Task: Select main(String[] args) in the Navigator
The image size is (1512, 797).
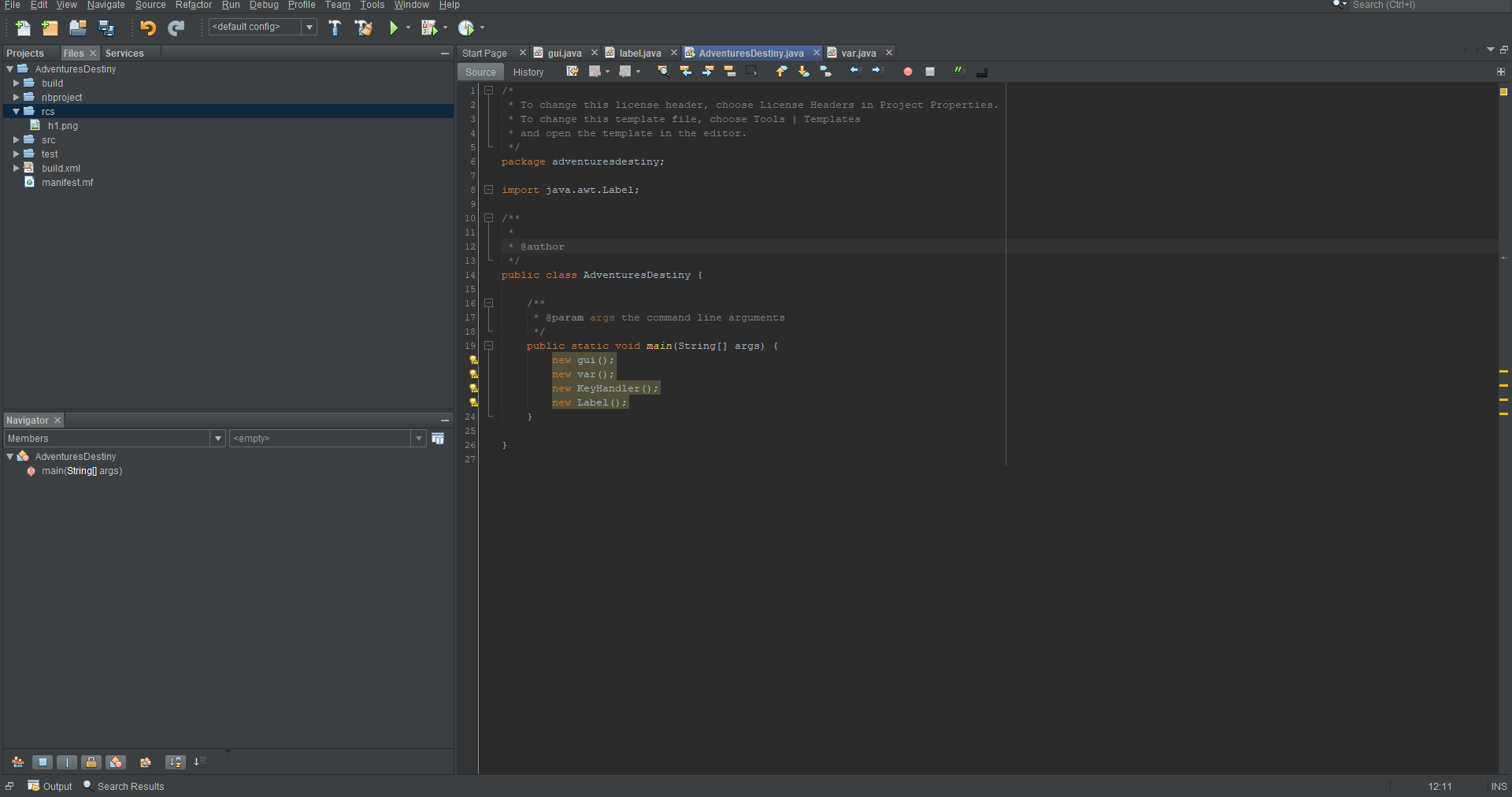Action: [81, 471]
